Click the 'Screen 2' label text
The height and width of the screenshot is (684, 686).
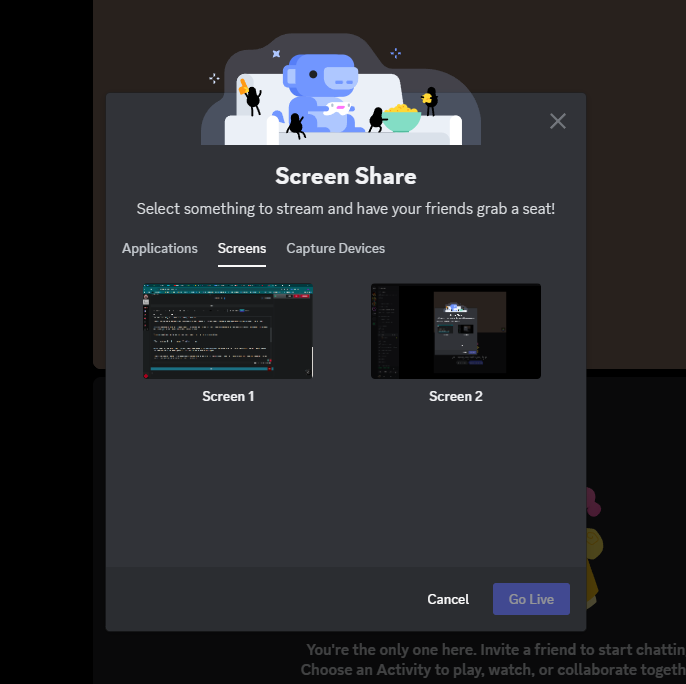tap(456, 396)
